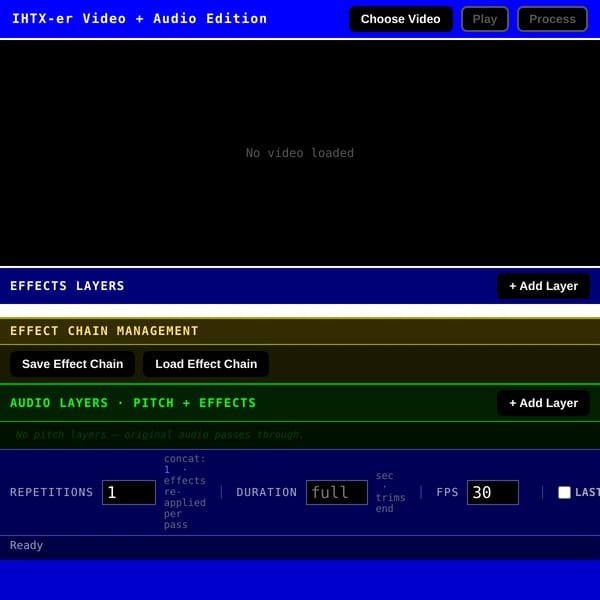Select the Duration input showing full
Image resolution: width=600 pixels, height=600 pixels.
(337, 492)
